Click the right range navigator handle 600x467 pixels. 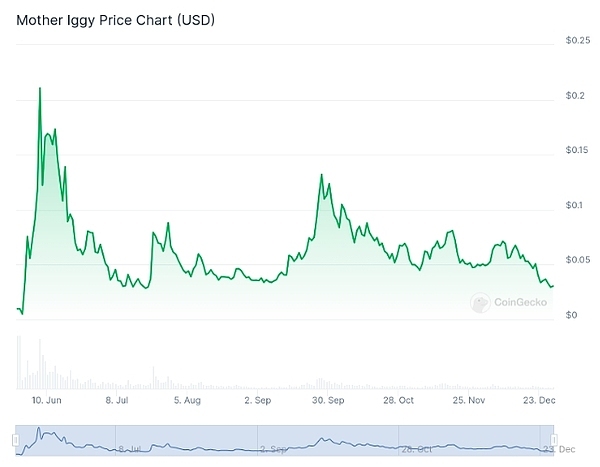pyautogui.click(x=551, y=440)
